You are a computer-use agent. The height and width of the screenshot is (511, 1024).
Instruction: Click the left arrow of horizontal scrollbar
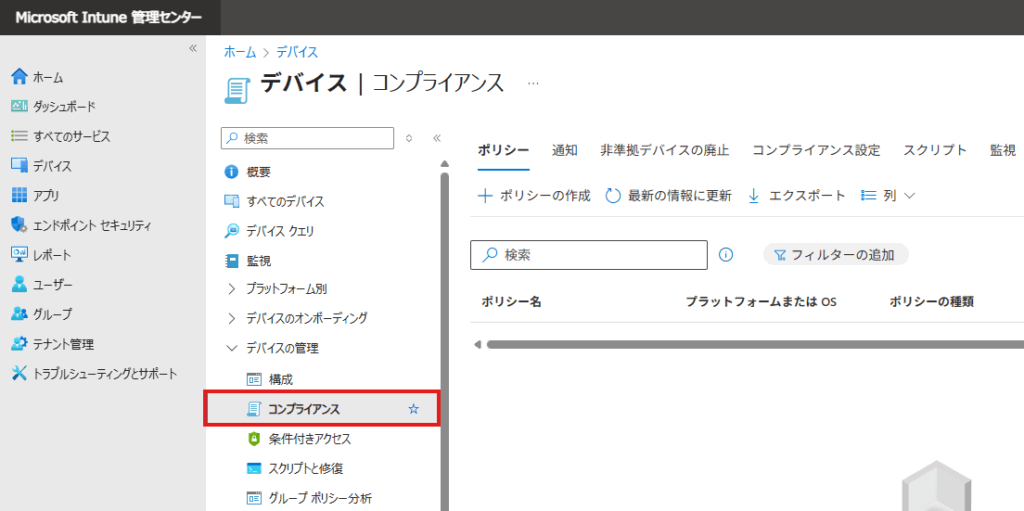pyautogui.click(x=477, y=344)
